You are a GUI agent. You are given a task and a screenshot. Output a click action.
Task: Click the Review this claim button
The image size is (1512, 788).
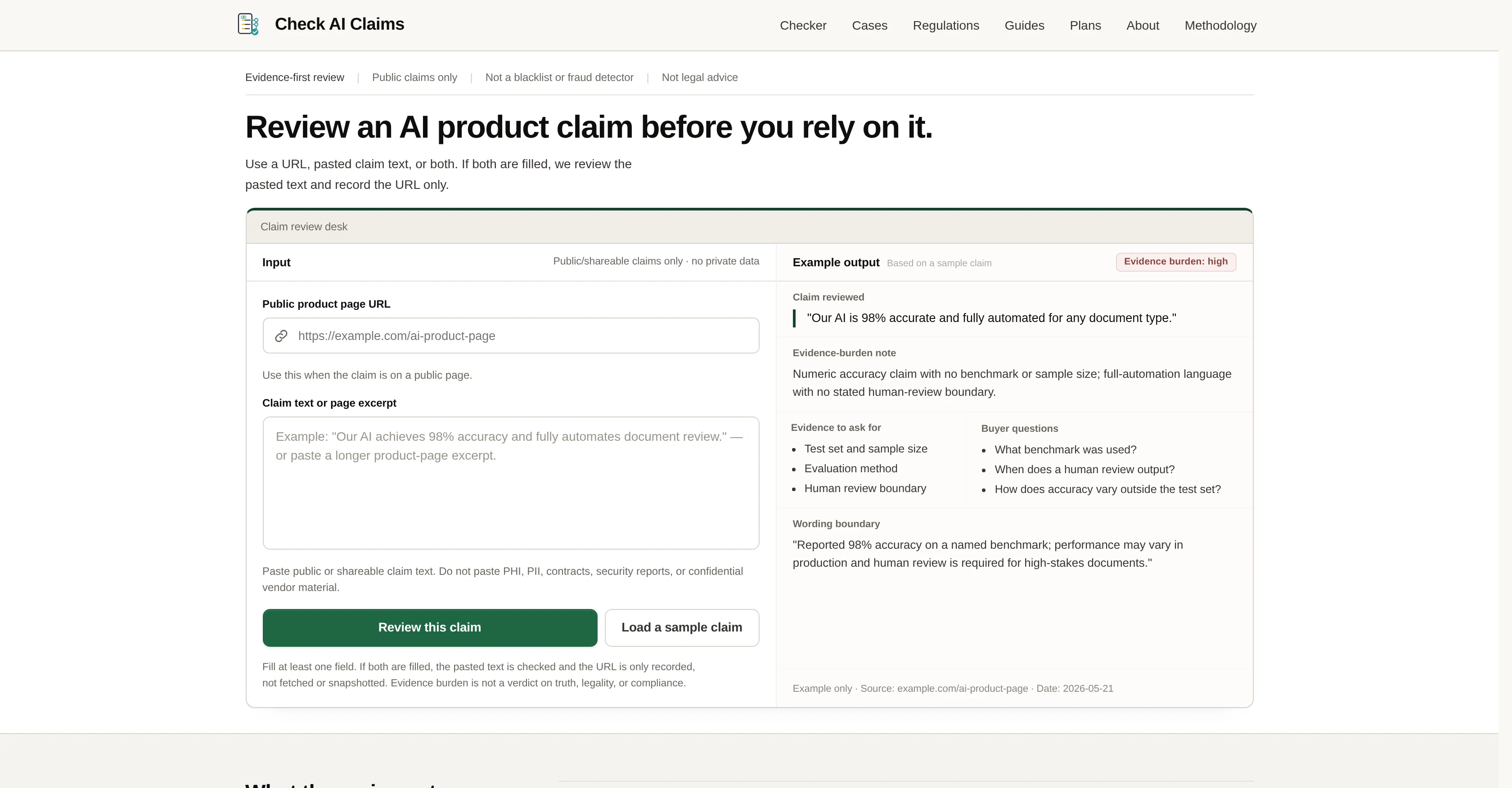pos(430,627)
